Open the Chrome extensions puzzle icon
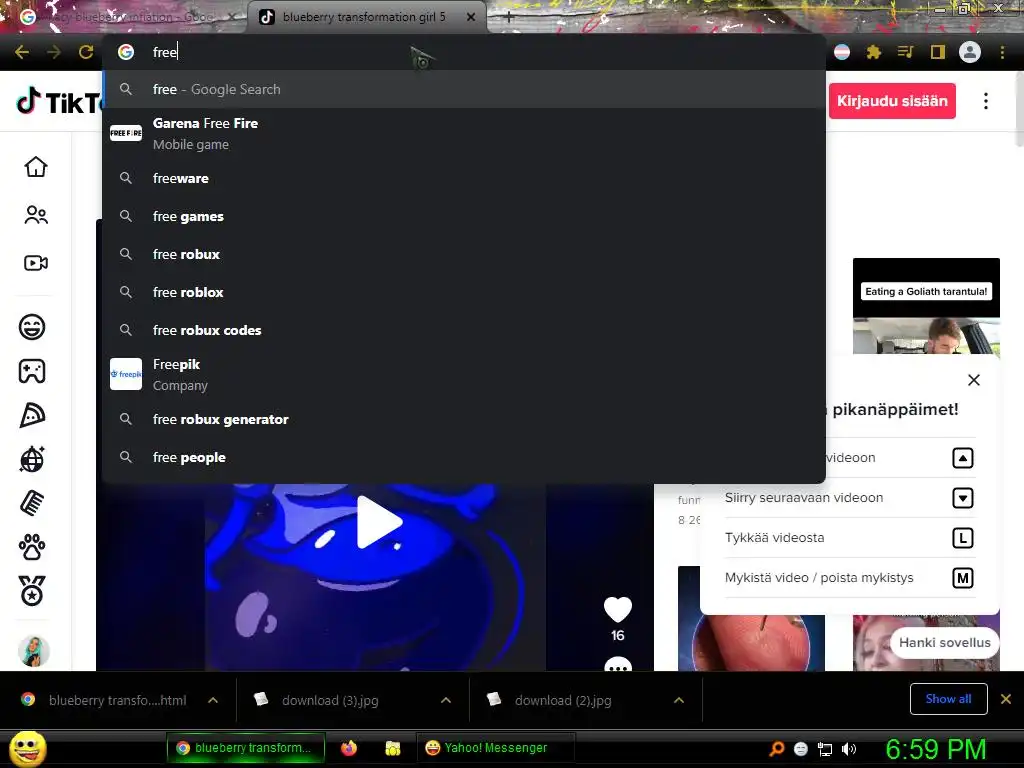 874,52
